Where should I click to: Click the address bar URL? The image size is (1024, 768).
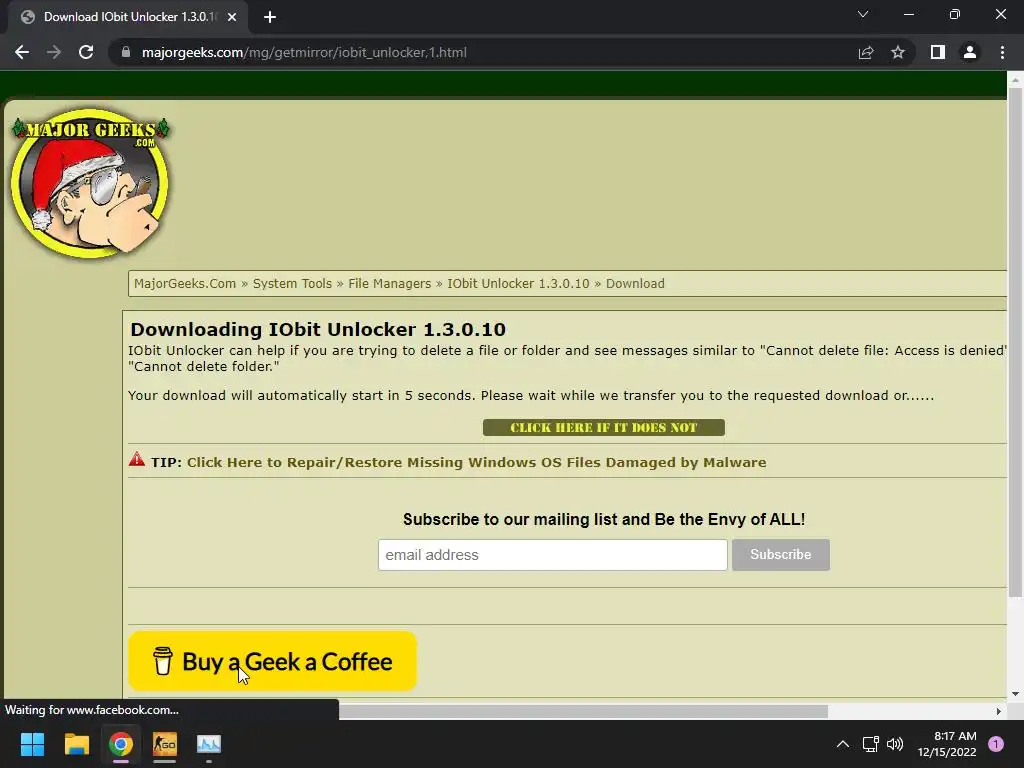304,52
